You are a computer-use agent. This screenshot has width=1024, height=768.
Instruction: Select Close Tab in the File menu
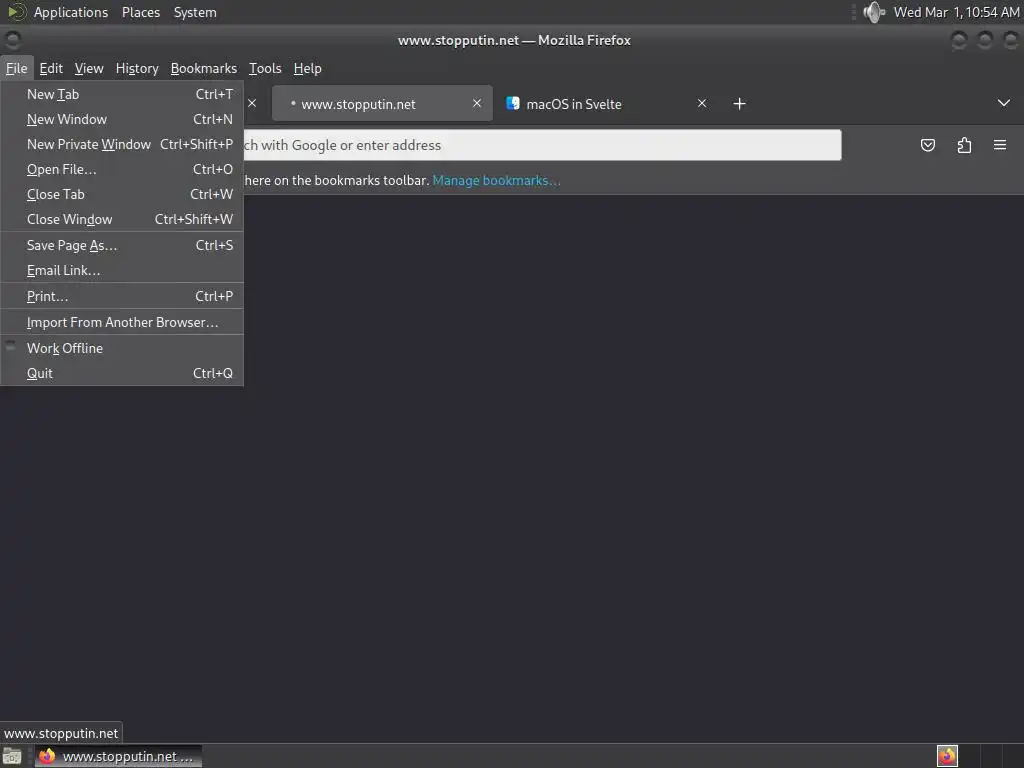tap(122, 195)
